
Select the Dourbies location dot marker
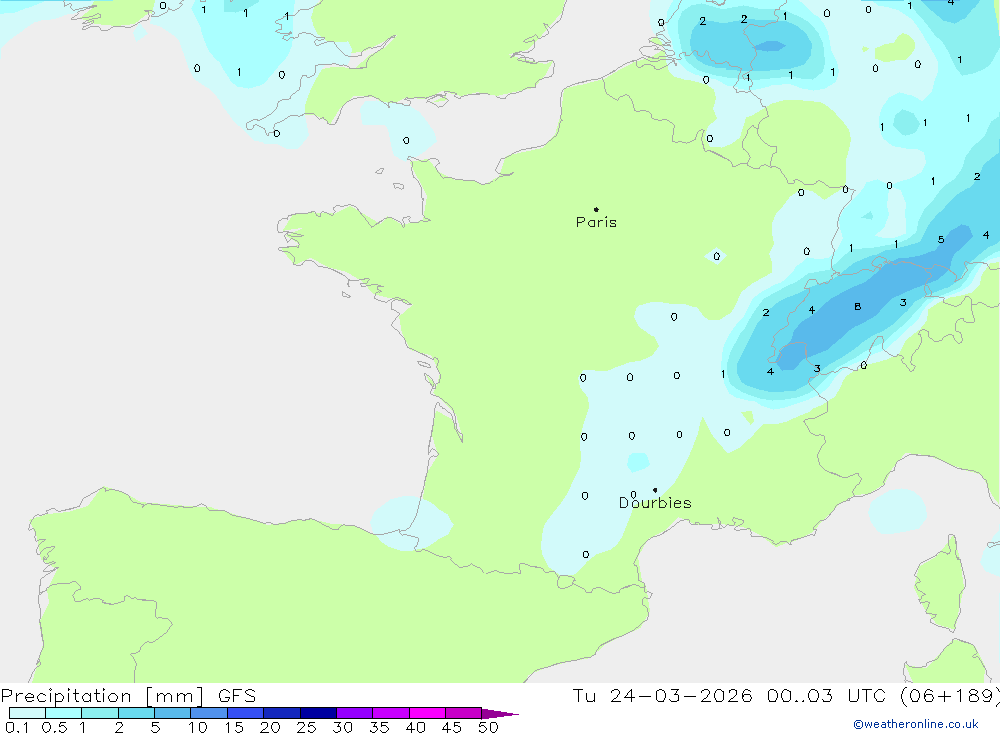point(655,490)
